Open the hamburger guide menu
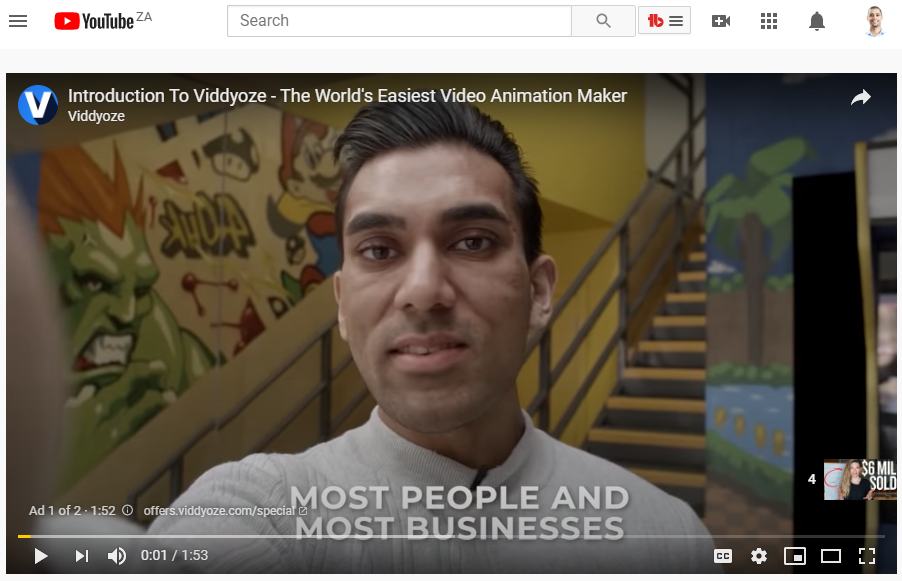 pos(18,21)
